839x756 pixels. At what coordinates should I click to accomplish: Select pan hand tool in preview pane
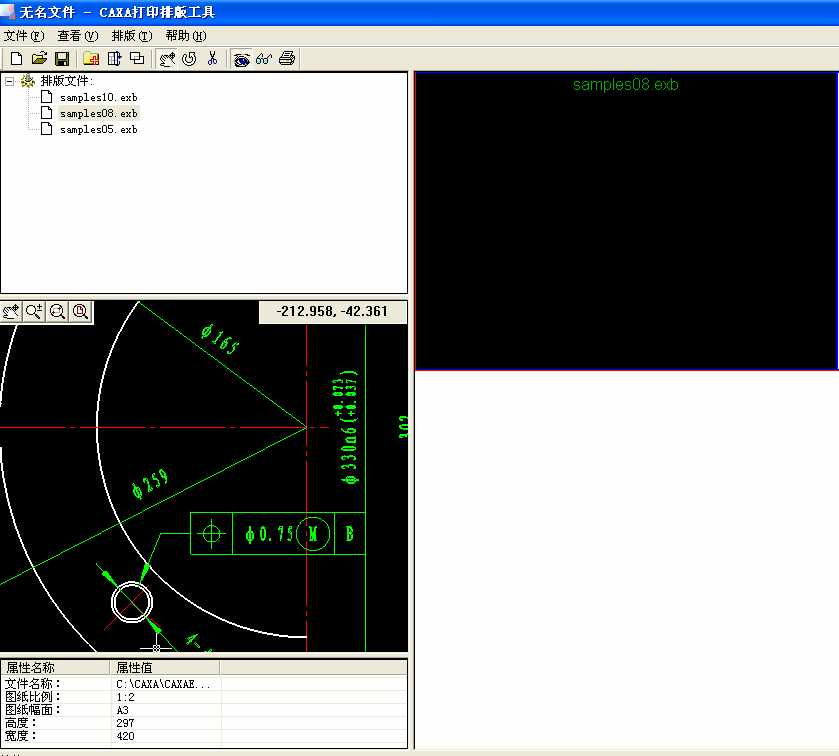tap(11, 311)
